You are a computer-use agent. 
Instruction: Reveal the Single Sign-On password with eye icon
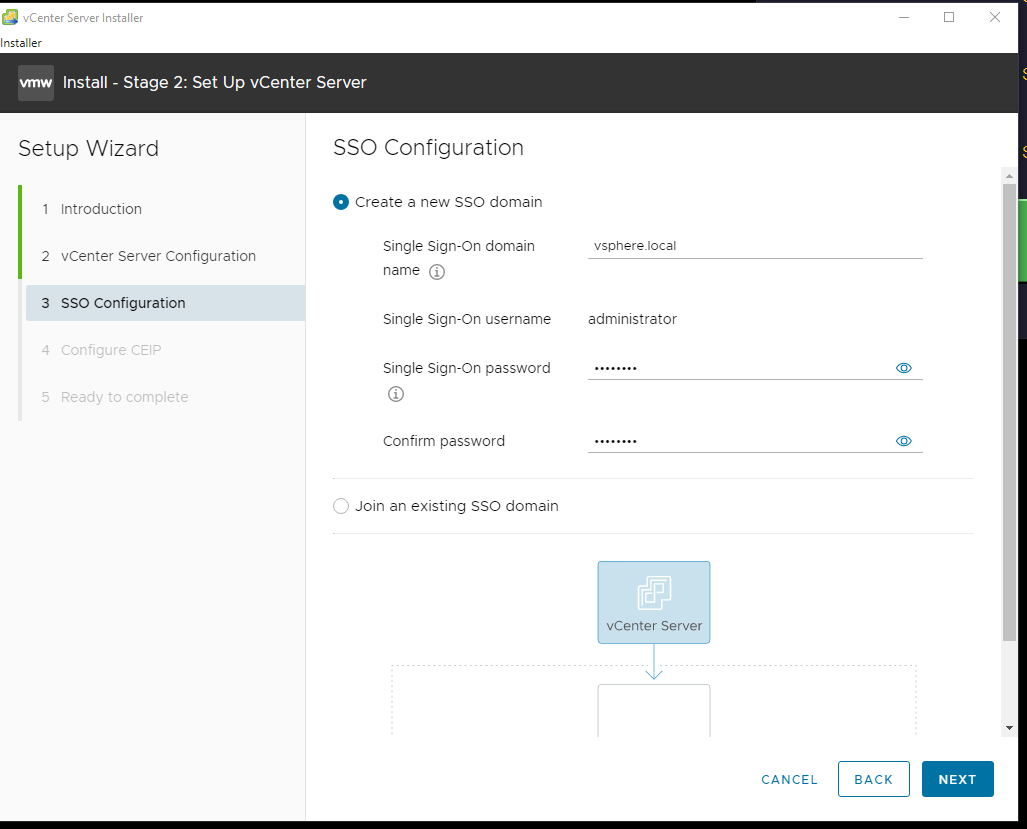[x=903, y=368]
